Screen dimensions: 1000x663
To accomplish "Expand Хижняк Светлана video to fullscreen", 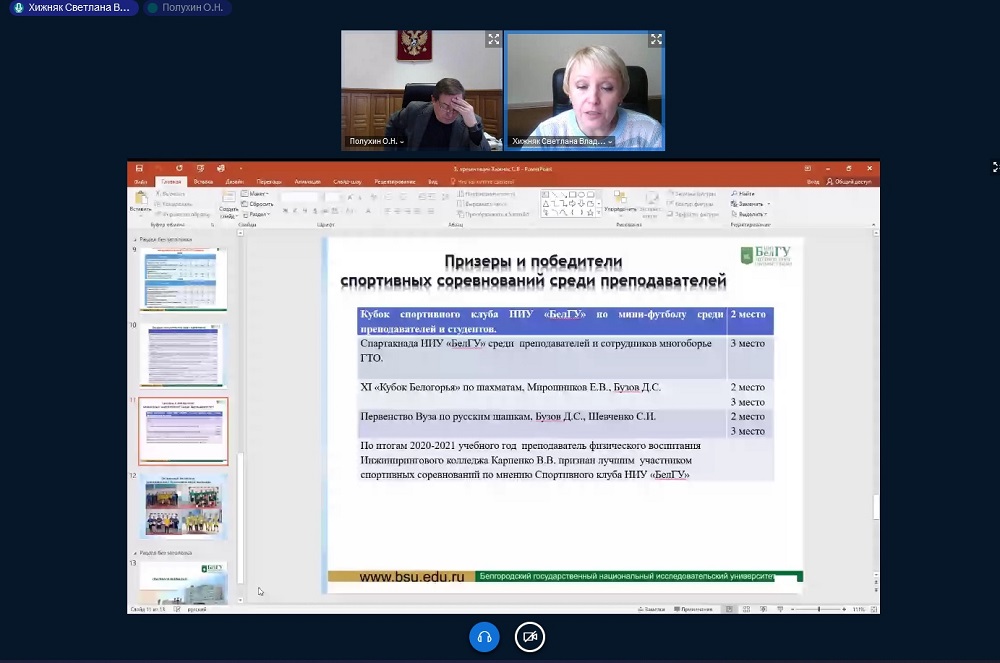I will click(656, 40).
